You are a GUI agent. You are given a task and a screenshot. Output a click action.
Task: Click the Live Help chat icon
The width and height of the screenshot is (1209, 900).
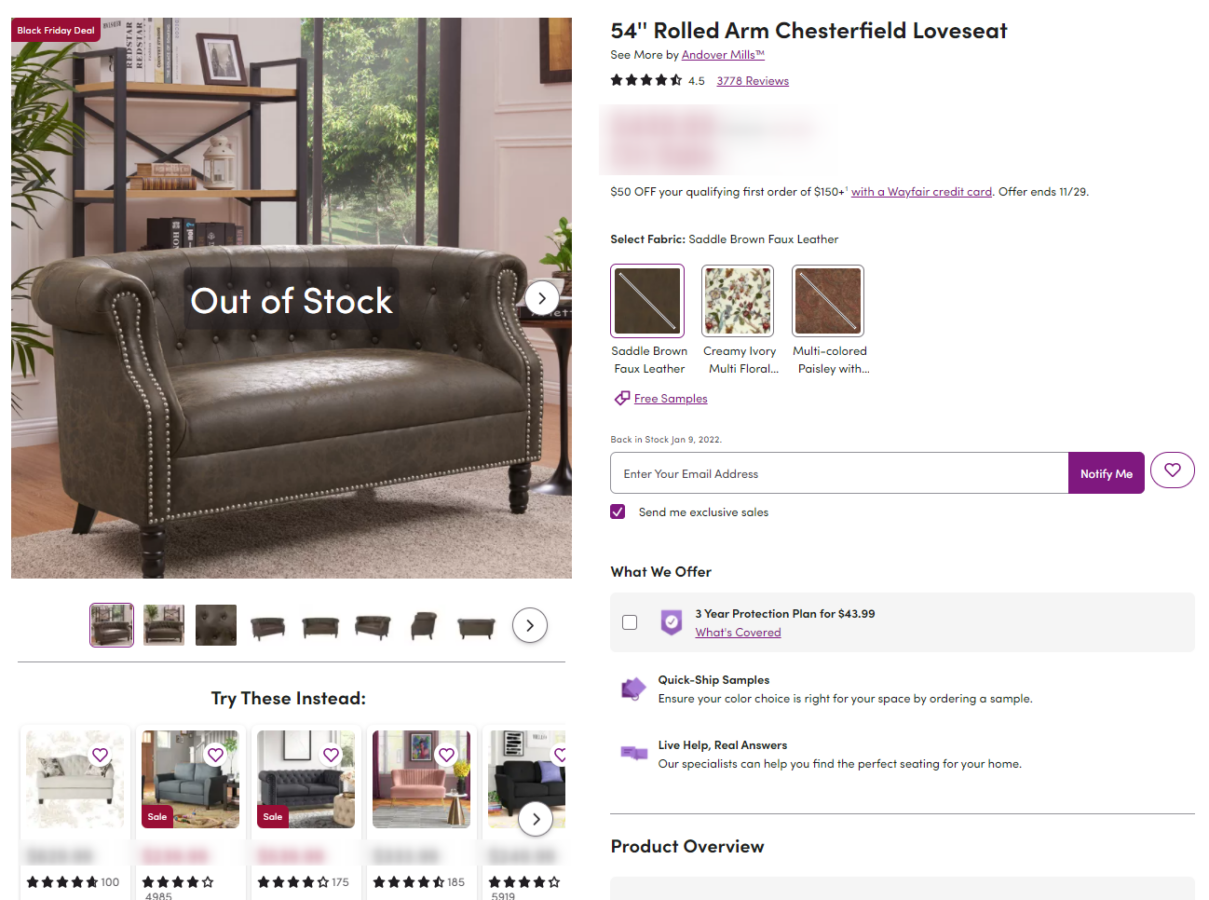tap(634, 753)
